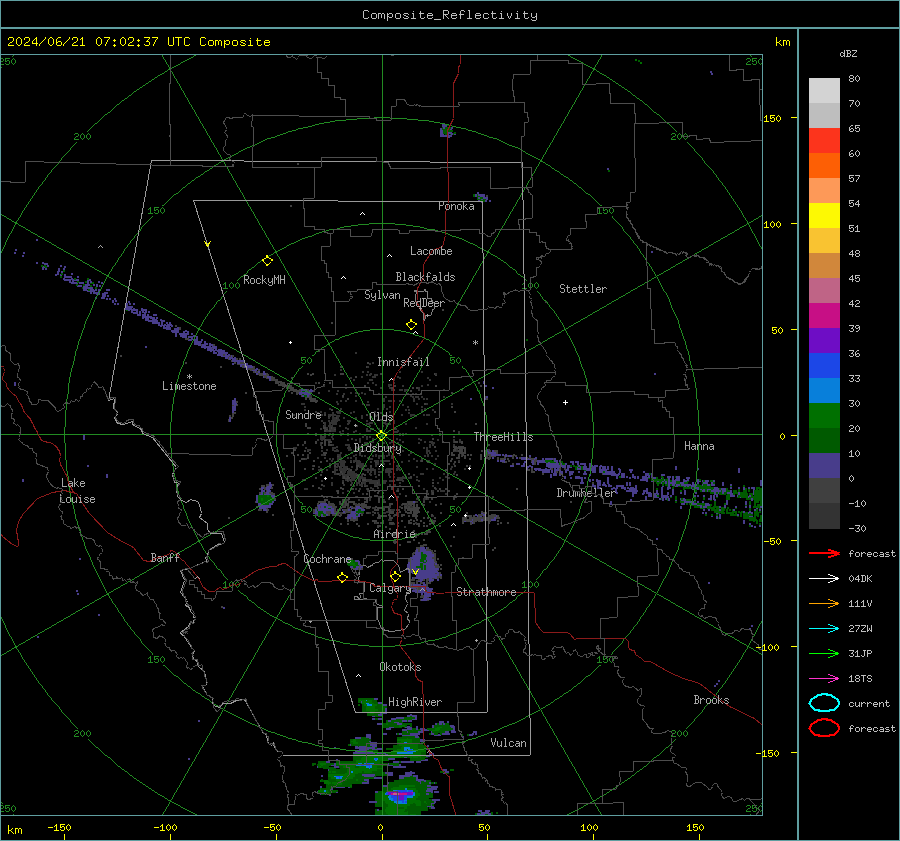Screen dimensions: 900x841
Task: Click the purple echo east of Calgary
Action: click(x=424, y=566)
